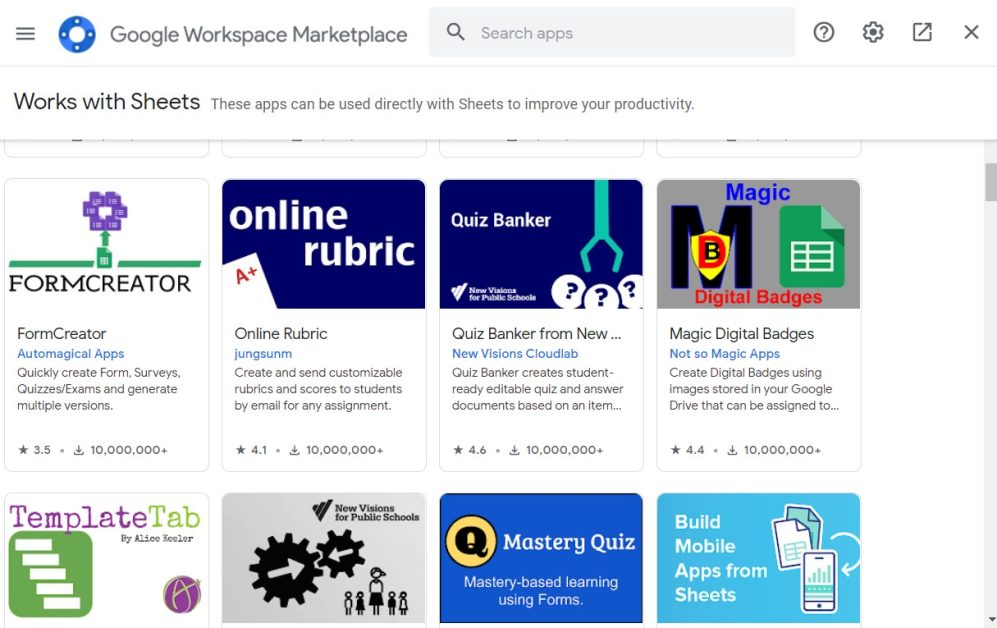Click the search magnifier icon
Screen dimensions: 997x628
(456, 33)
